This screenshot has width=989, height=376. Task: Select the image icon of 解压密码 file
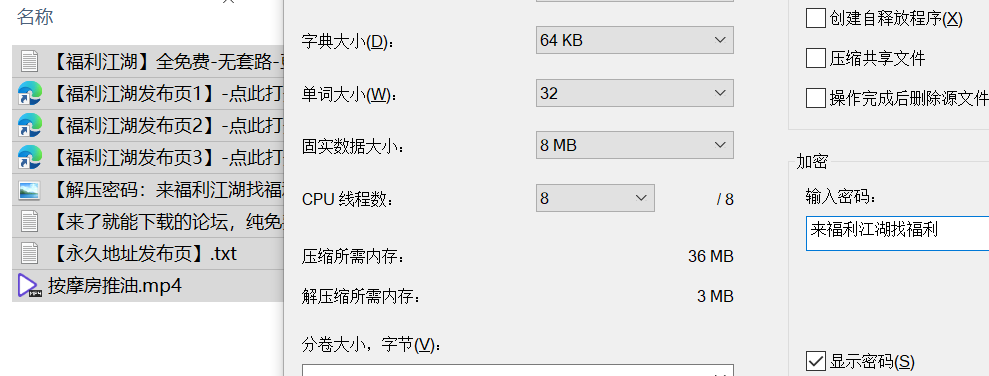[29, 190]
